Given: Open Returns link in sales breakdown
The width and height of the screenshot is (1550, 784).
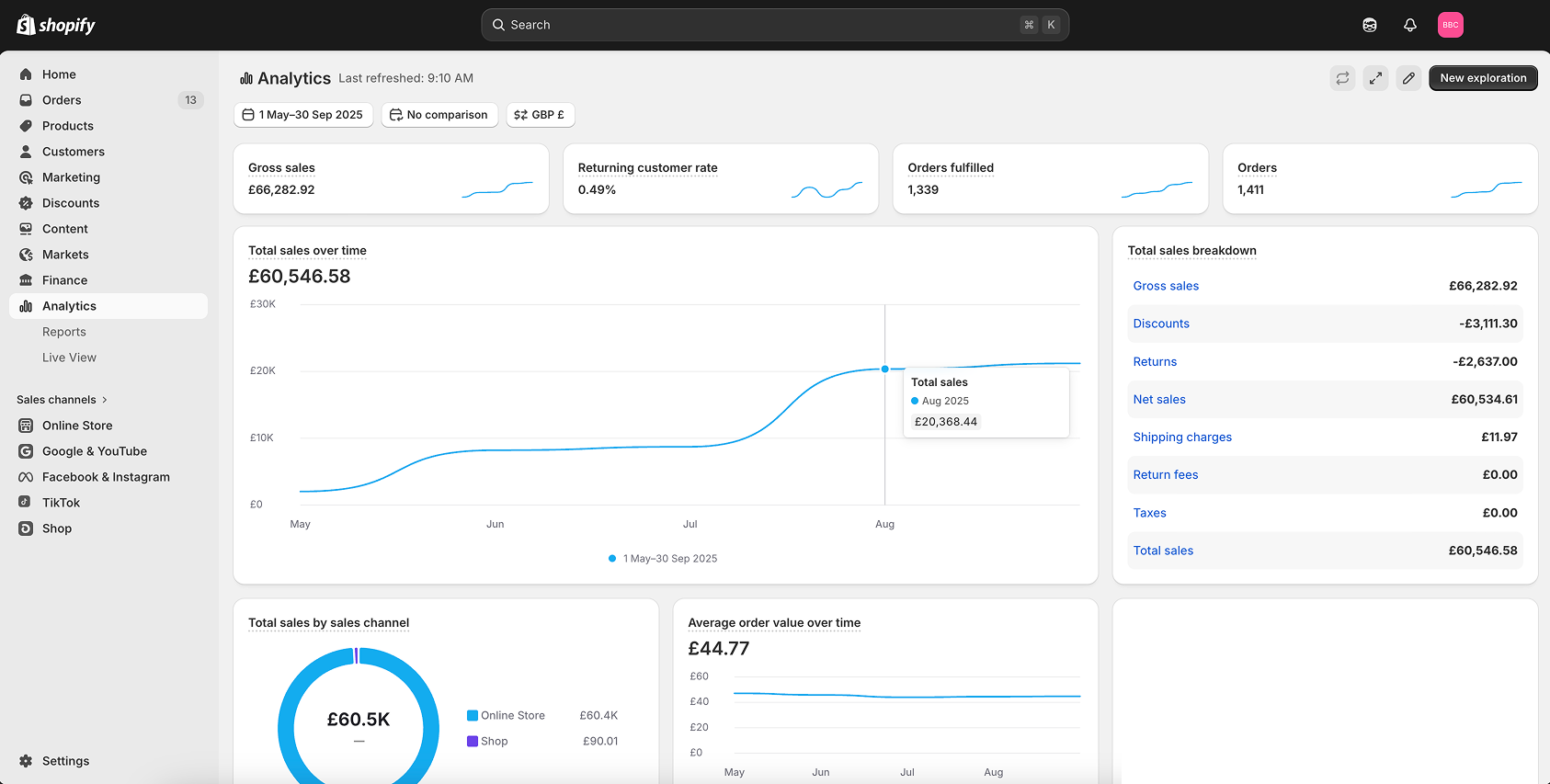Looking at the screenshot, I should tap(1155, 362).
